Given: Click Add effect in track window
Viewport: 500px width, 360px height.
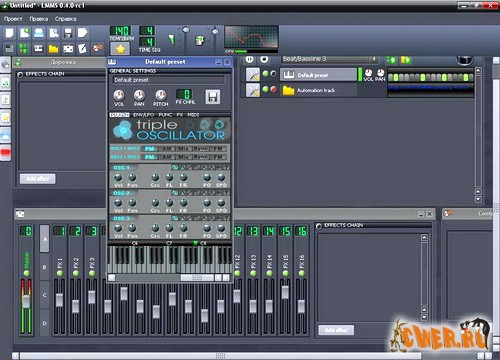Looking at the screenshot, I should pos(38,179).
